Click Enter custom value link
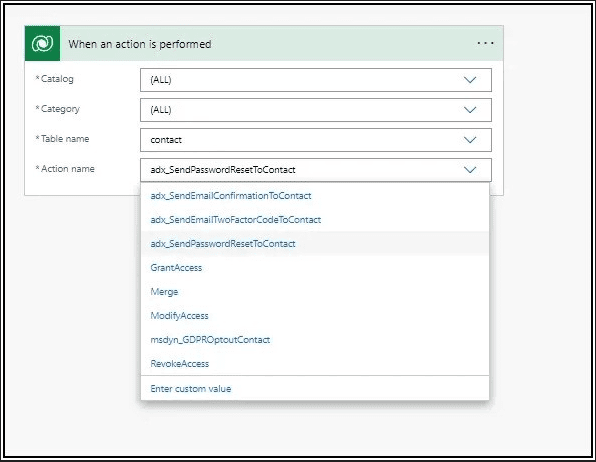The image size is (596, 462). click(x=191, y=389)
